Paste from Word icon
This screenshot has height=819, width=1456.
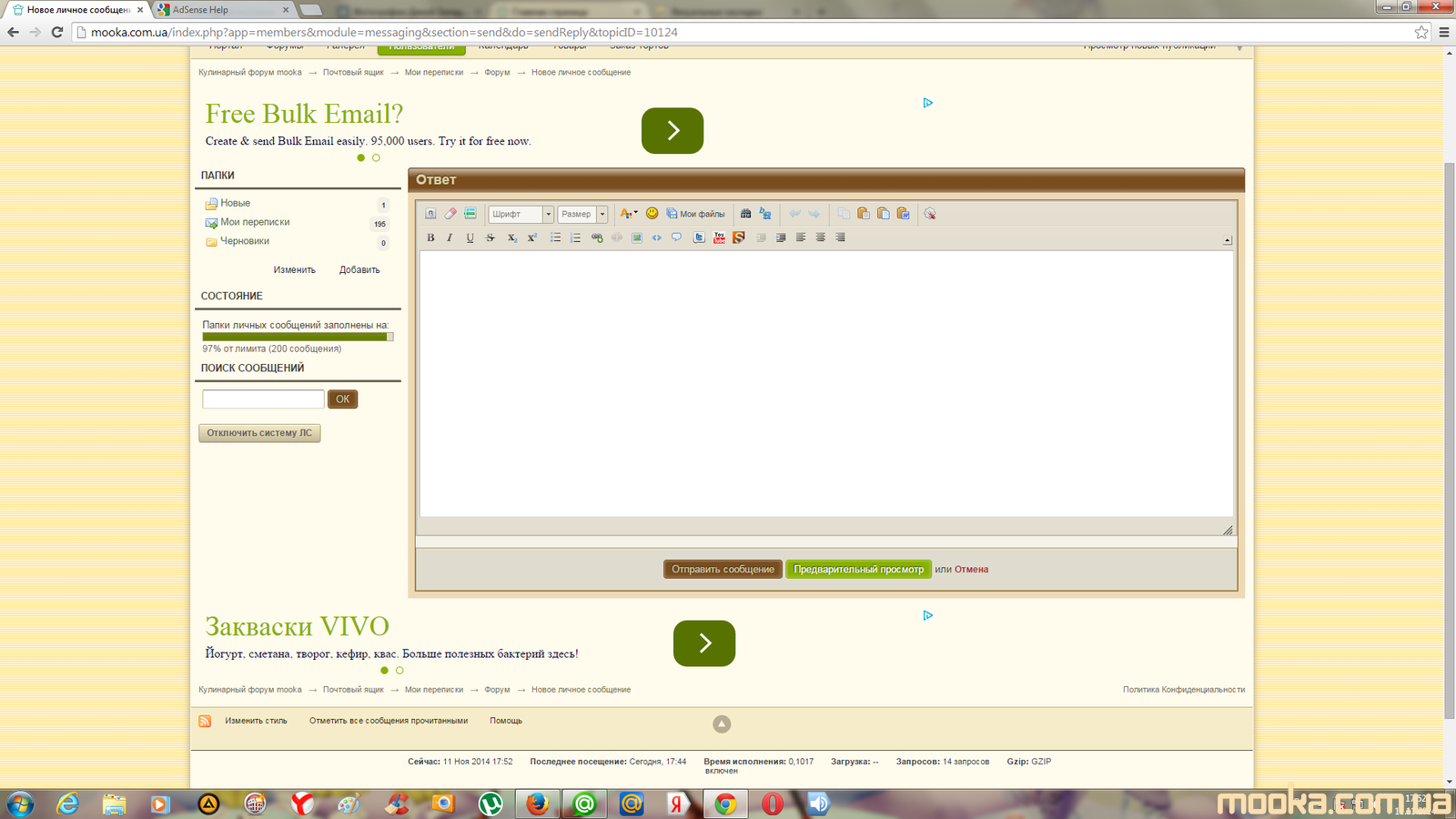[x=904, y=214]
